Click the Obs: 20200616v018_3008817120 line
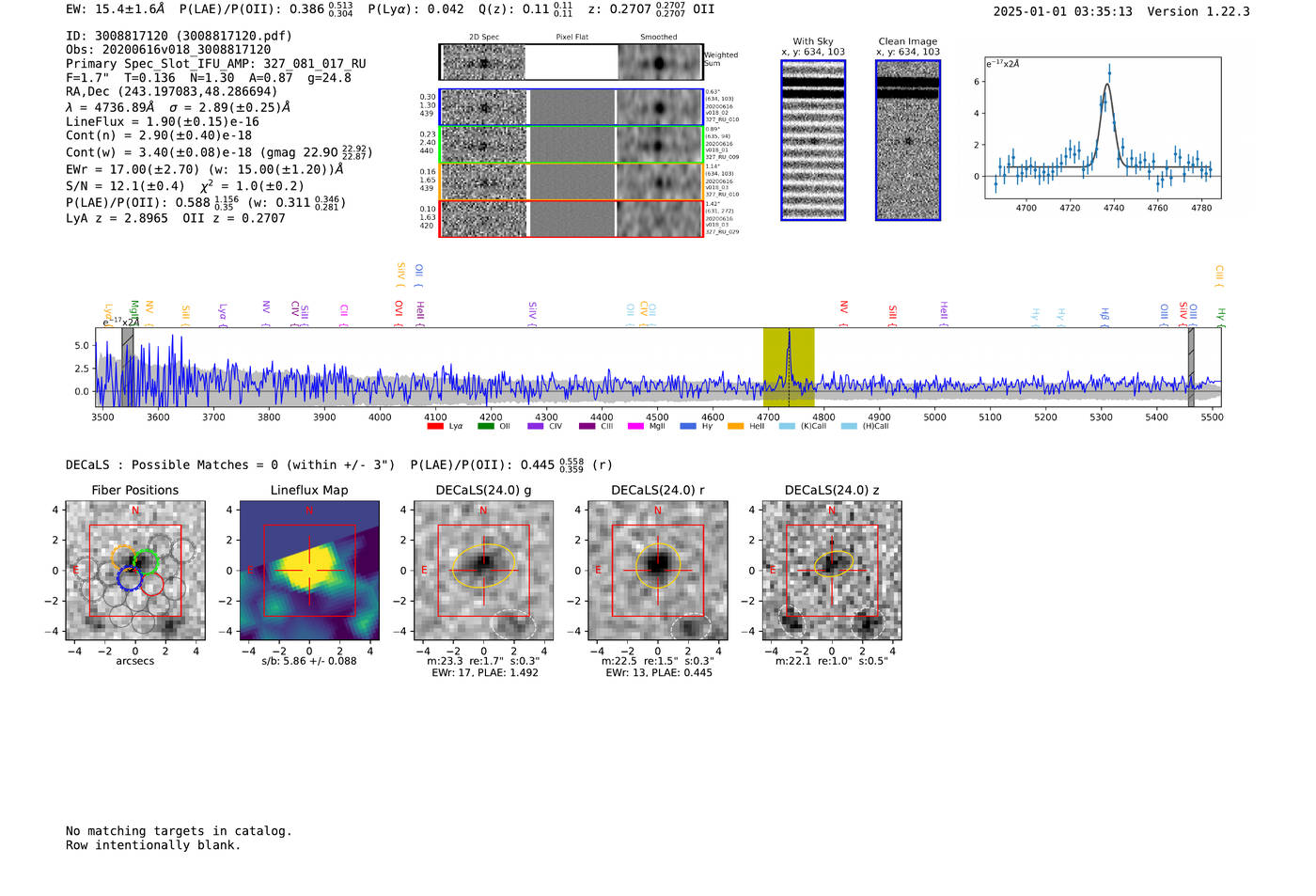Image resolution: width=1316 pixels, height=896 pixels. point(168,50)
